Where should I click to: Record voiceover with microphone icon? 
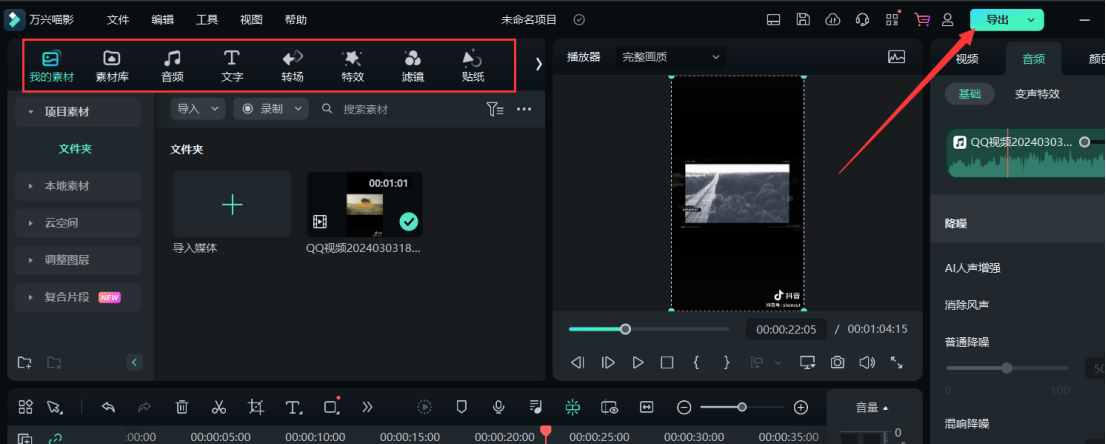pos(499,407)
